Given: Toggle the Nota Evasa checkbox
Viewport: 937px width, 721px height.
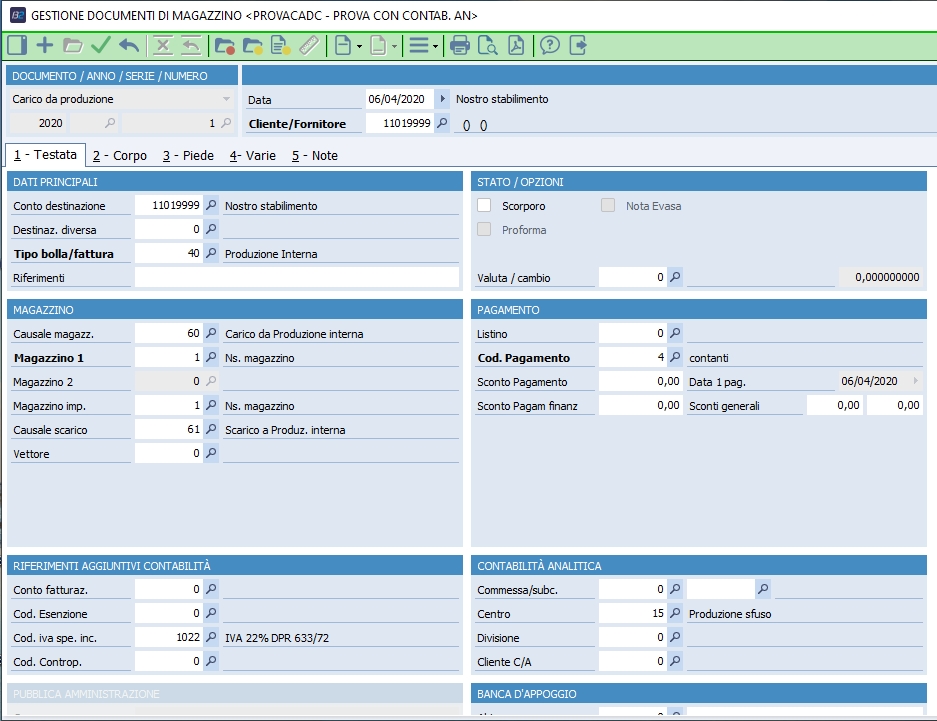Looking at the screenshot, I should point(609,206).
